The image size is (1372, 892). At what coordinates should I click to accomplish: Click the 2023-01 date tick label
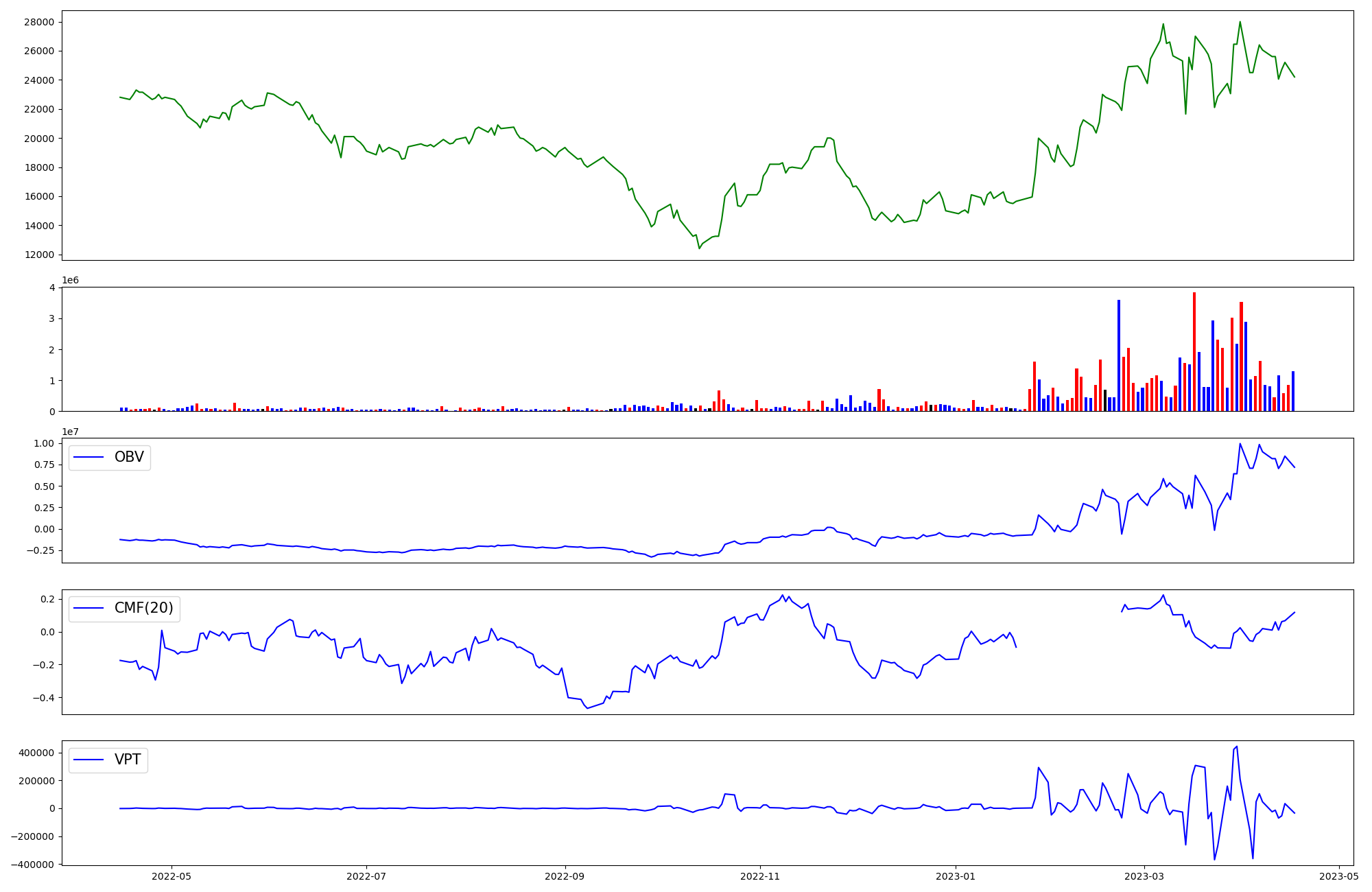(x=956, y=876)
